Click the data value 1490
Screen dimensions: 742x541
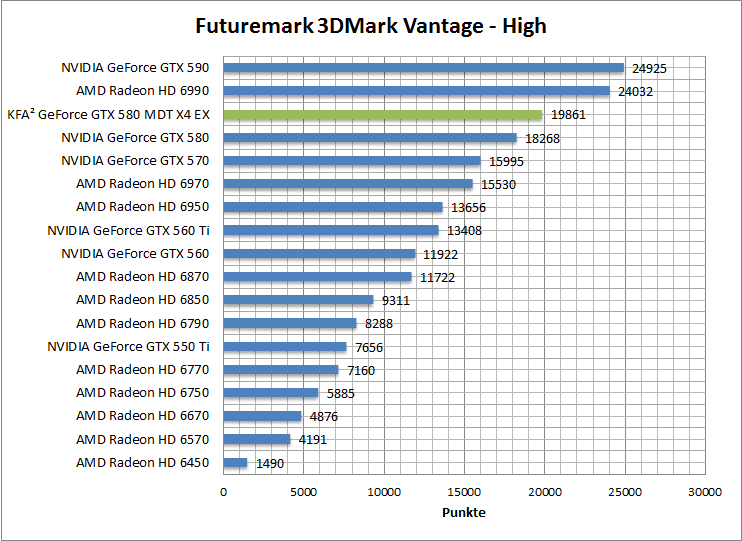[x=270, y=463]
